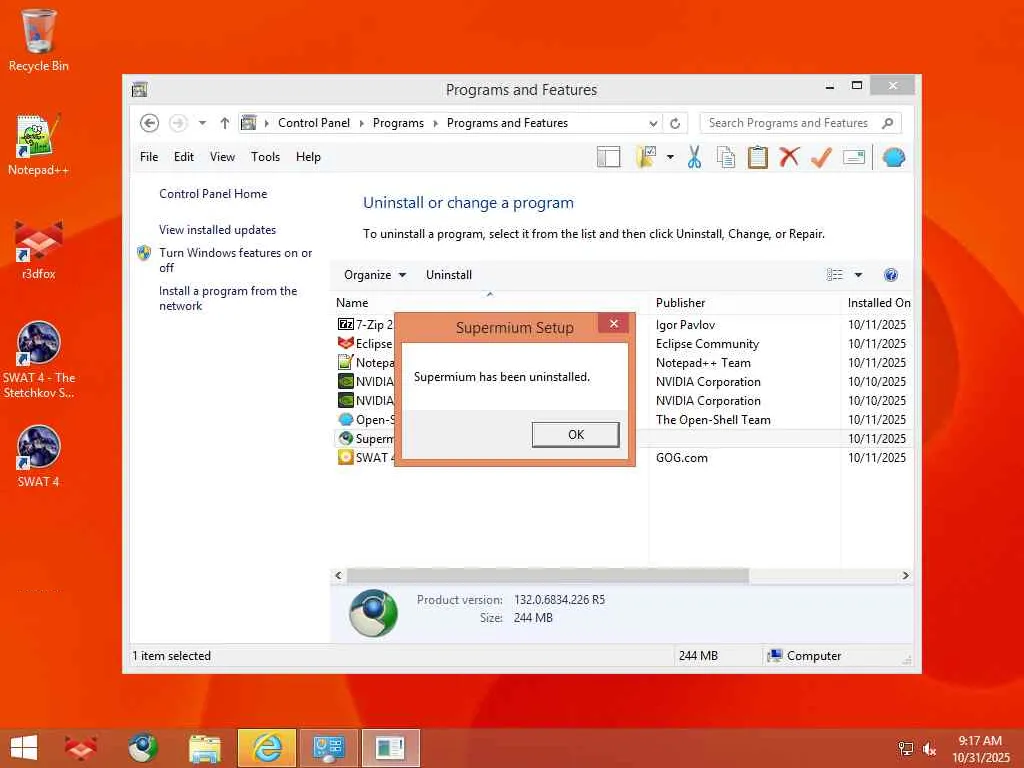Select the Notepad++ desktop shortcut
The image size is (1024, 768).
[x=39, y=145]
